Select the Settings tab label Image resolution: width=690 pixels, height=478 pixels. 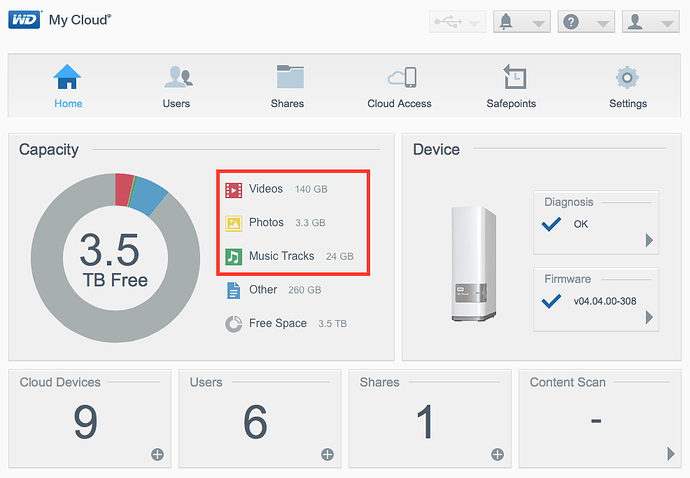(x=628, y=103)
